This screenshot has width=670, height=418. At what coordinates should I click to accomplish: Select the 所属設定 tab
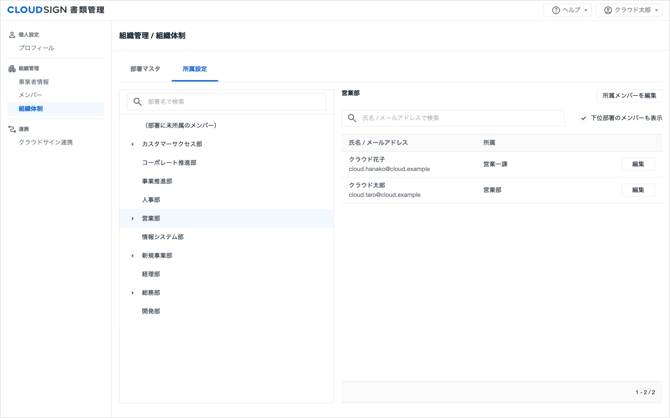point(195,69)
